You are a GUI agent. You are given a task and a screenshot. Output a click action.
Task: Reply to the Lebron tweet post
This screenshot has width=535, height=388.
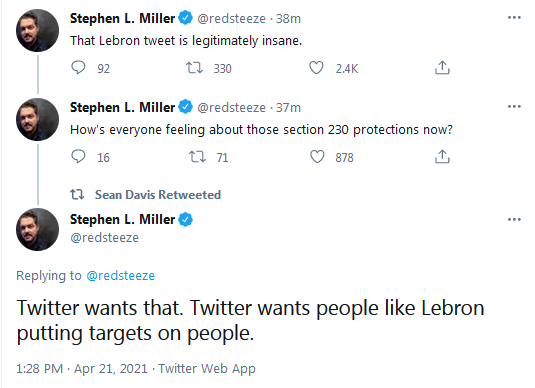[x=78, y=68]
